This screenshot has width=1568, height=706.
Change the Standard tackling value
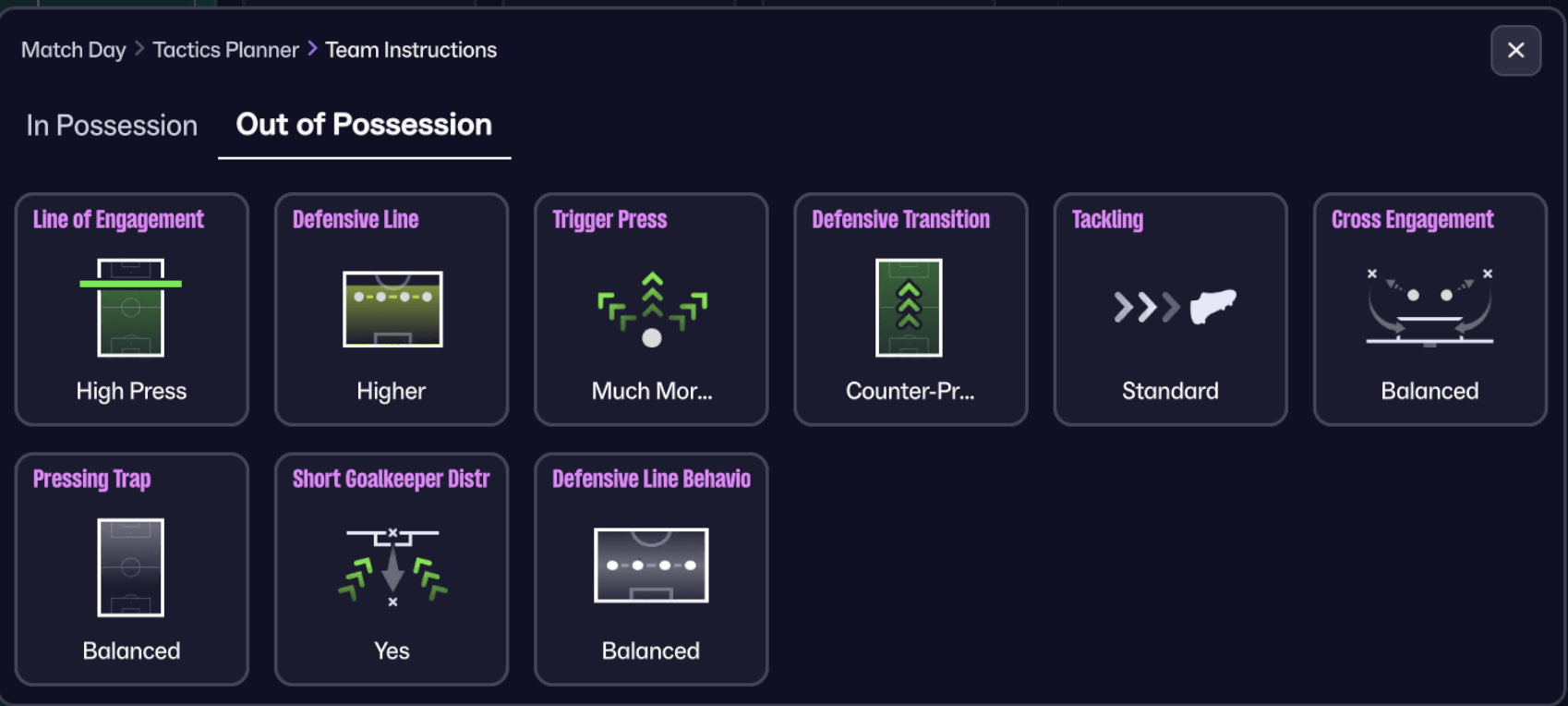click(x=1170, y=391)
